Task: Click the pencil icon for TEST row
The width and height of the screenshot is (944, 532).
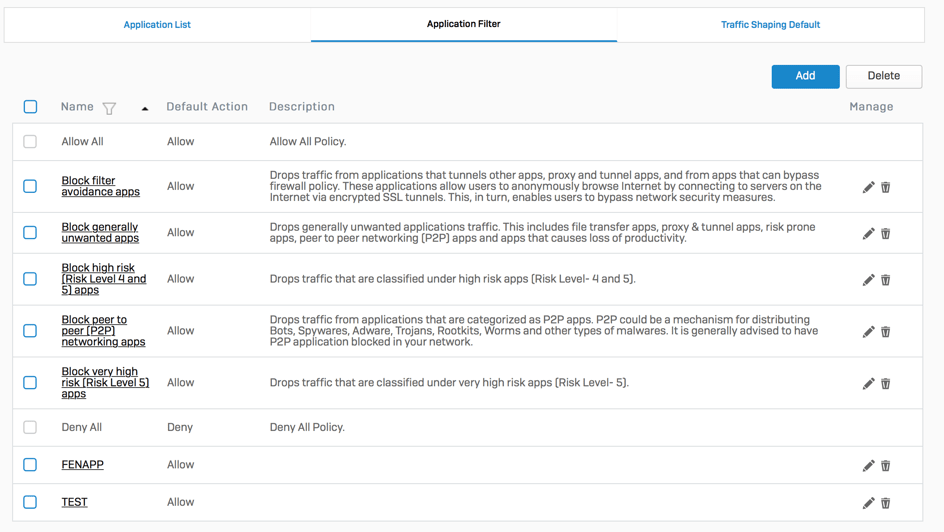Action: 868,503
